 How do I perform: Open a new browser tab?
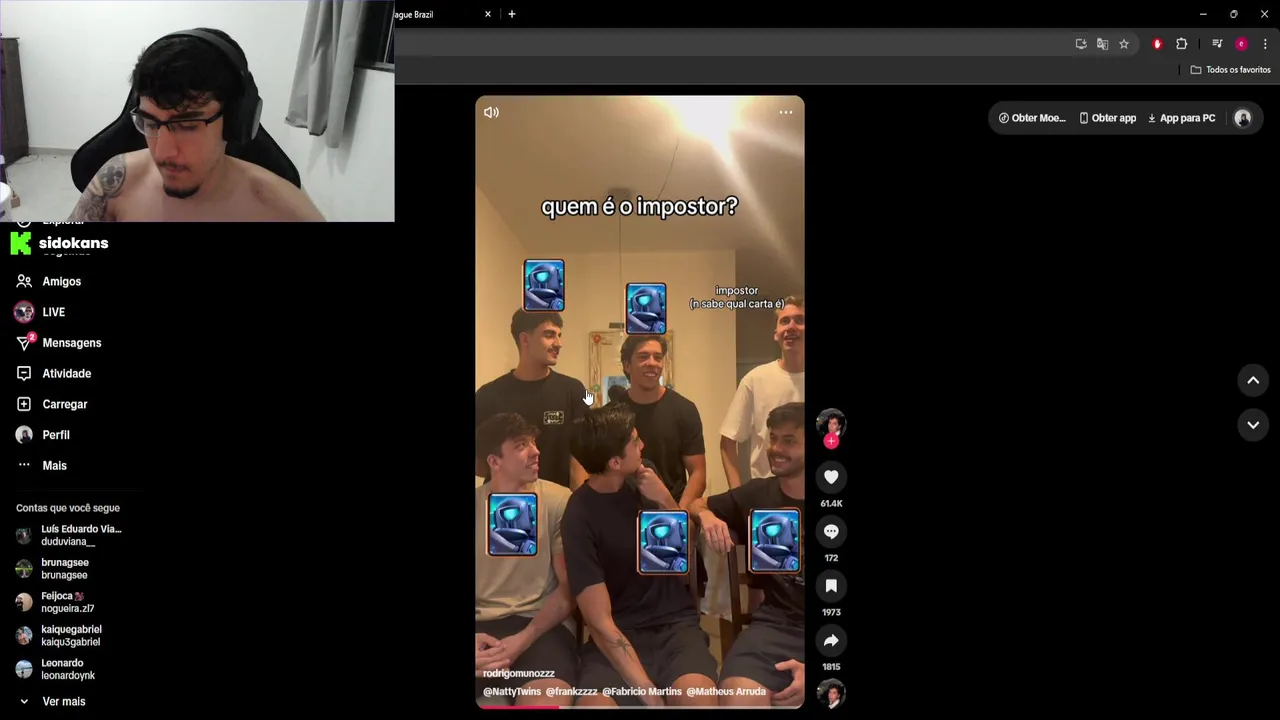coord(512,14)
